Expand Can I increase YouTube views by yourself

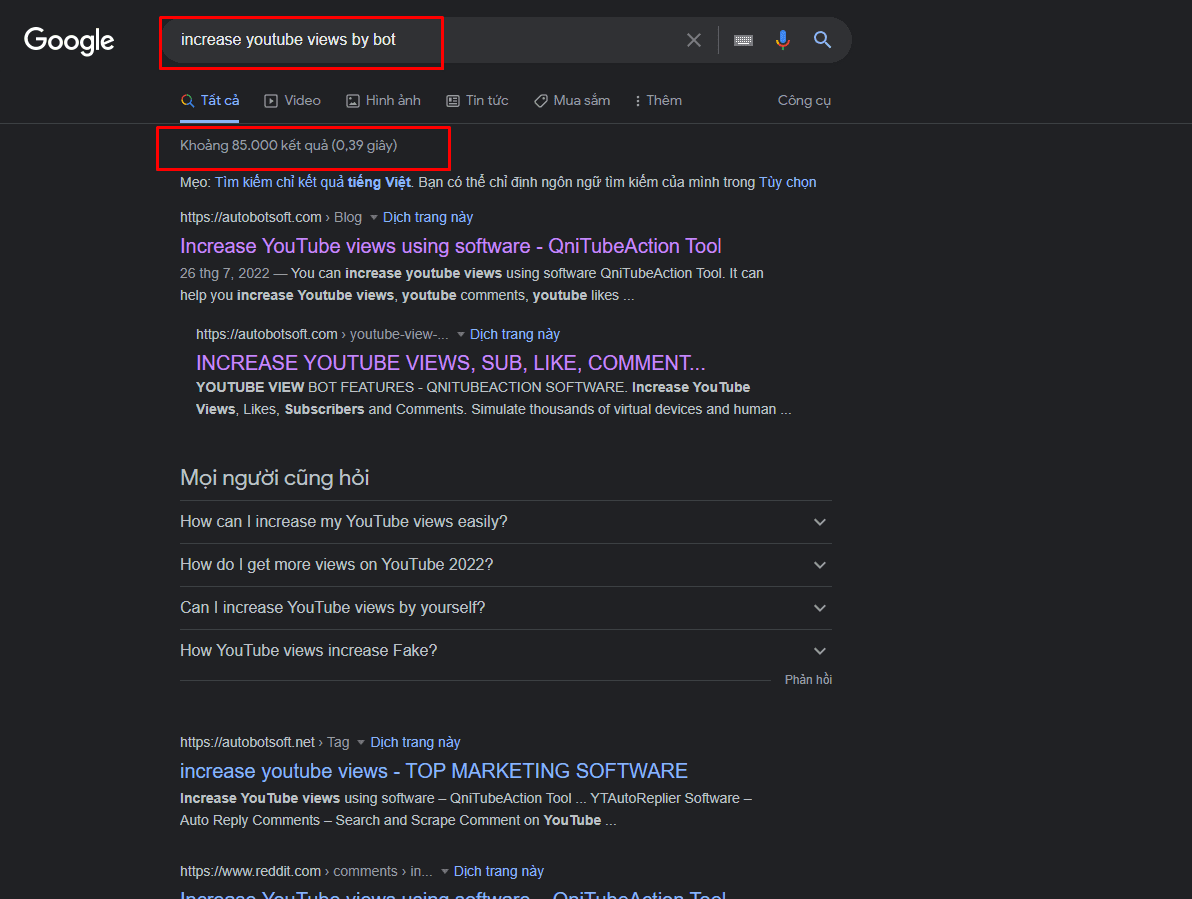[x=506, y=607]
